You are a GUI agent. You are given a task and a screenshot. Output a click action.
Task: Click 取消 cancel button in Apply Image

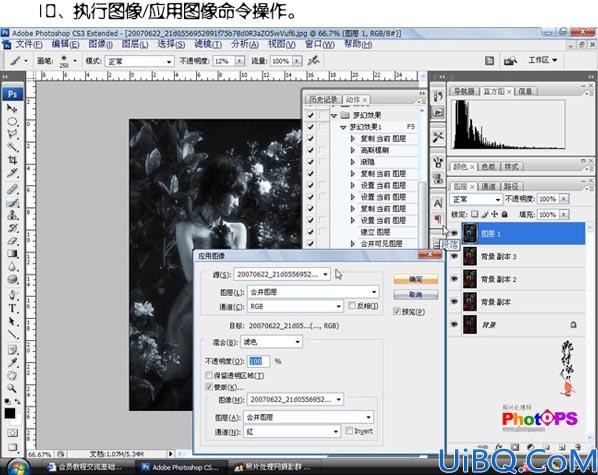(415, 295)
